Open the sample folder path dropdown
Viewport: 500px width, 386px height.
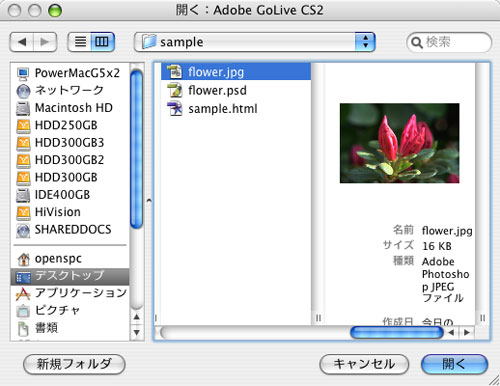tap(255, 42)
